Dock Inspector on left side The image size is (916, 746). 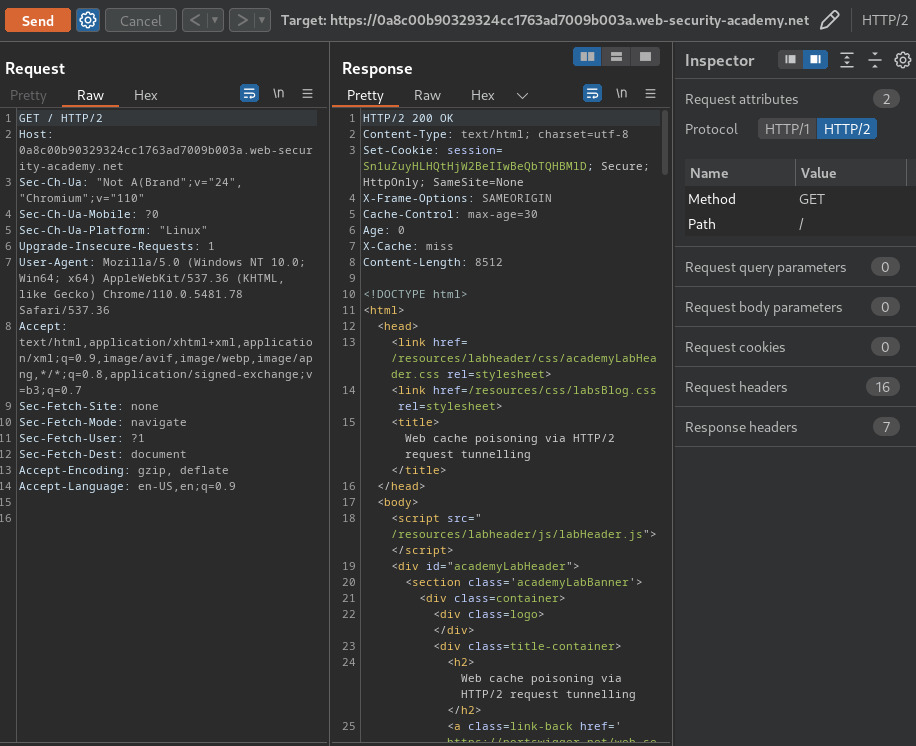[x=790, y=60]
